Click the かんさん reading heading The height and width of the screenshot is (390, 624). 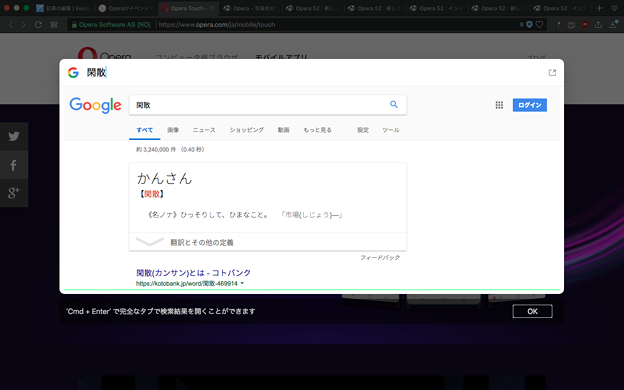[x=164, y=178]
